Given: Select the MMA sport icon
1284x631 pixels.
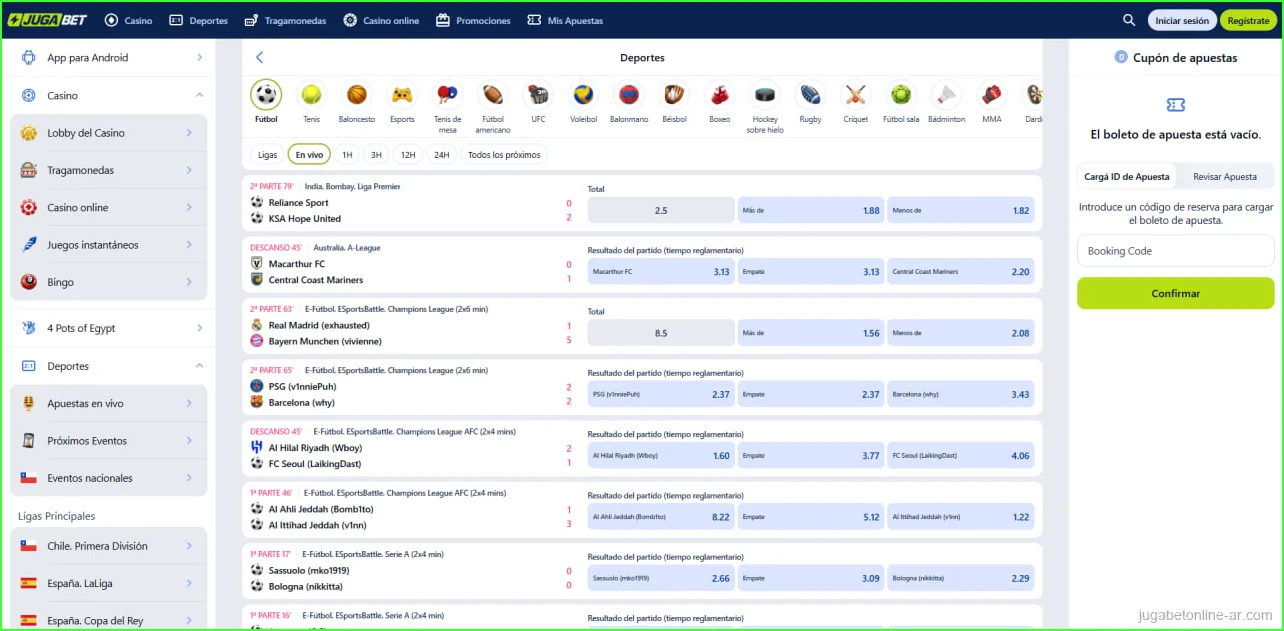Looking at the screenshot, I should coord(991,95).
